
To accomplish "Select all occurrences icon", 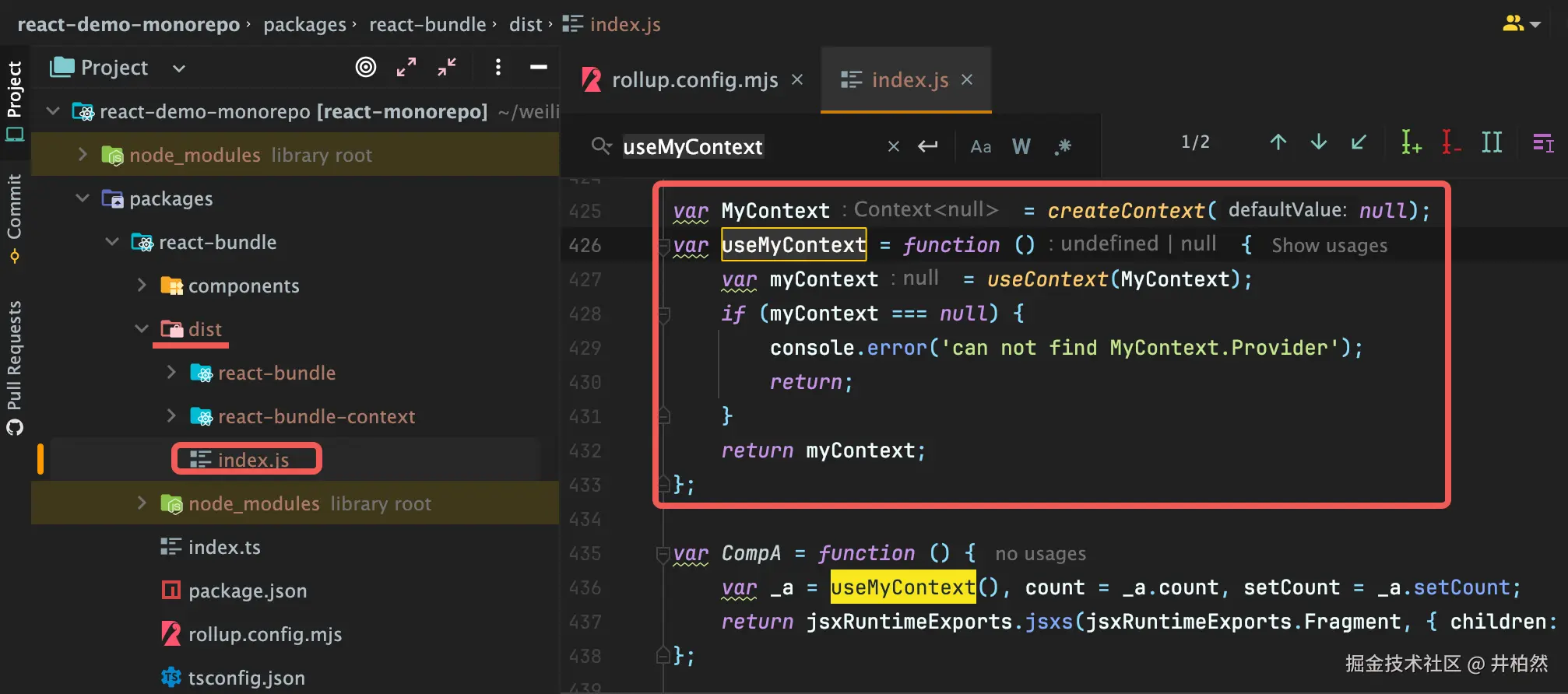I will coord(1492,142).
